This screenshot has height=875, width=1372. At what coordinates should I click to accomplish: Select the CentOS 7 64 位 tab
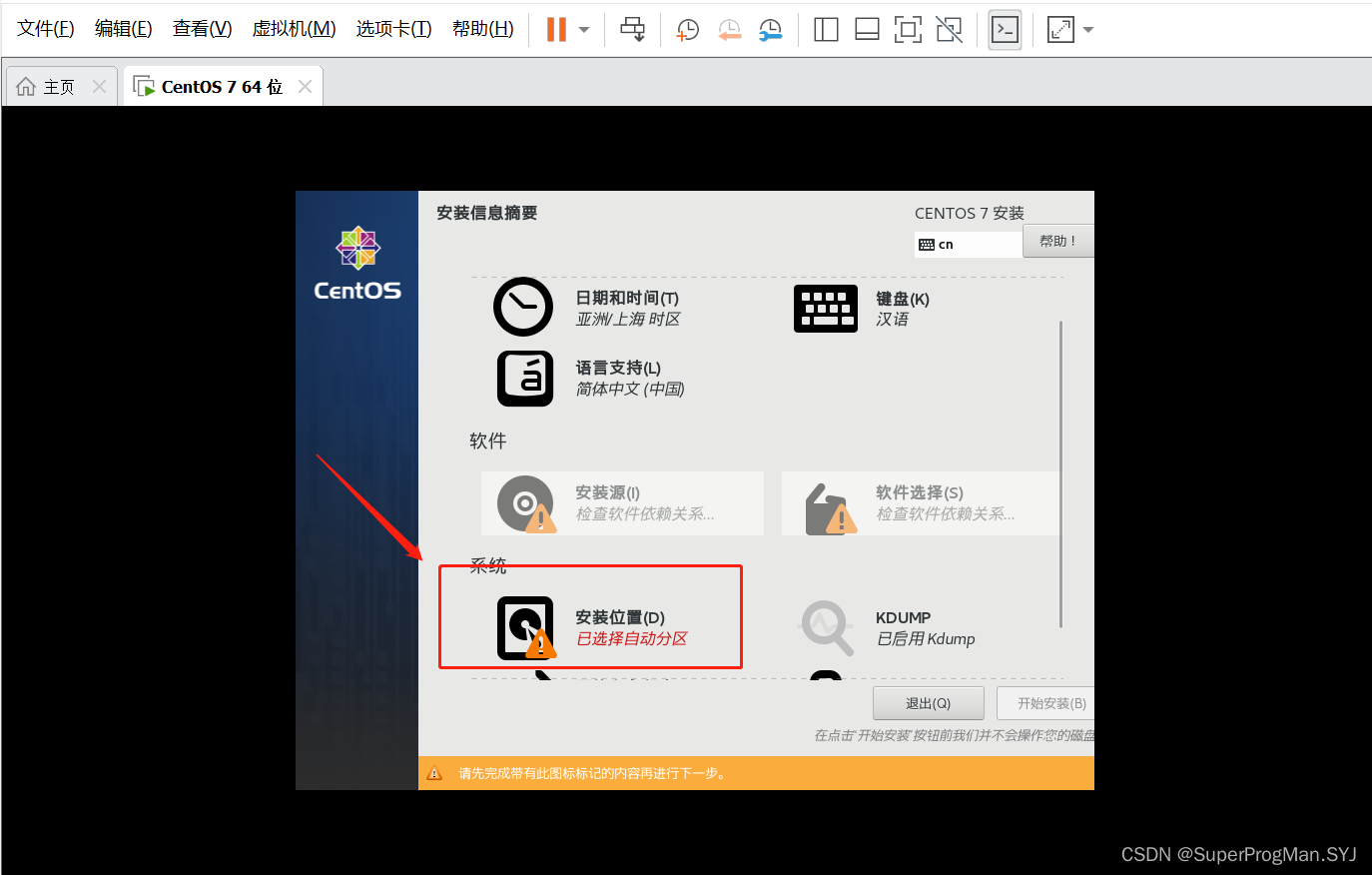pos(222,87)
